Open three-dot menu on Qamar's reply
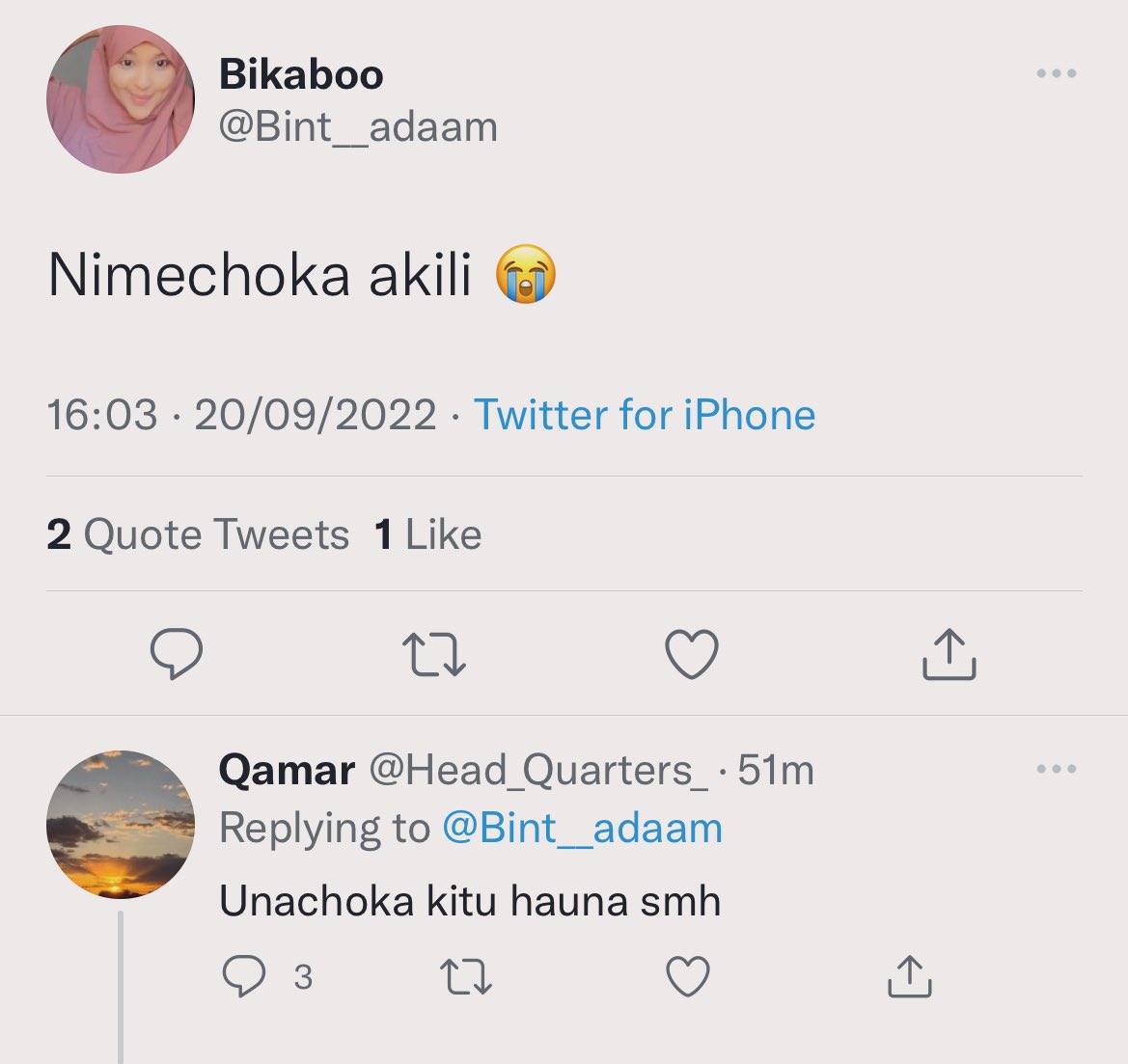 tap(1056, 768)
